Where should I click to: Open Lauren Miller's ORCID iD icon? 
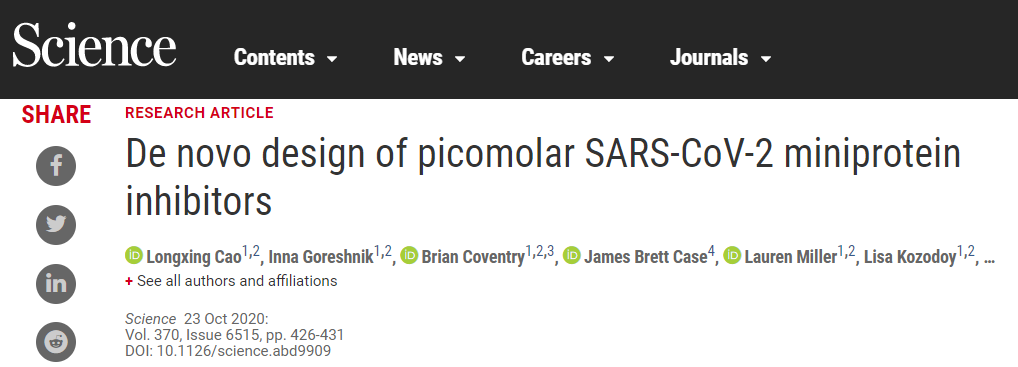[x=732, y=255]
